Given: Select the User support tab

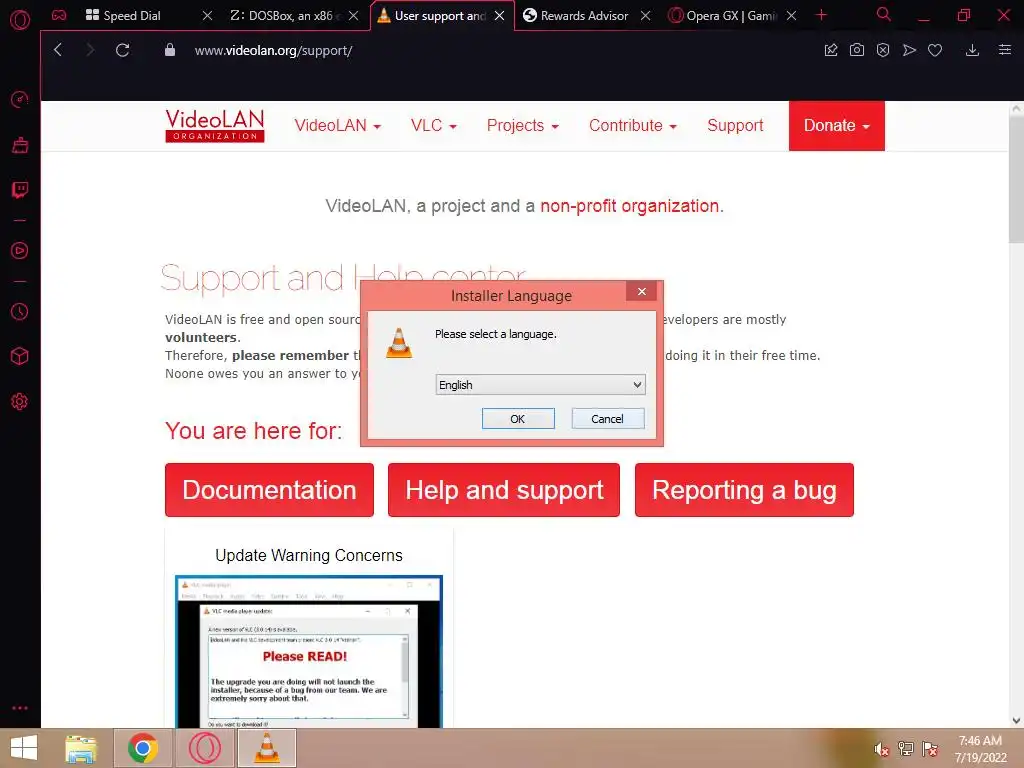Looking at the screenshot, I should coord(431,16).
